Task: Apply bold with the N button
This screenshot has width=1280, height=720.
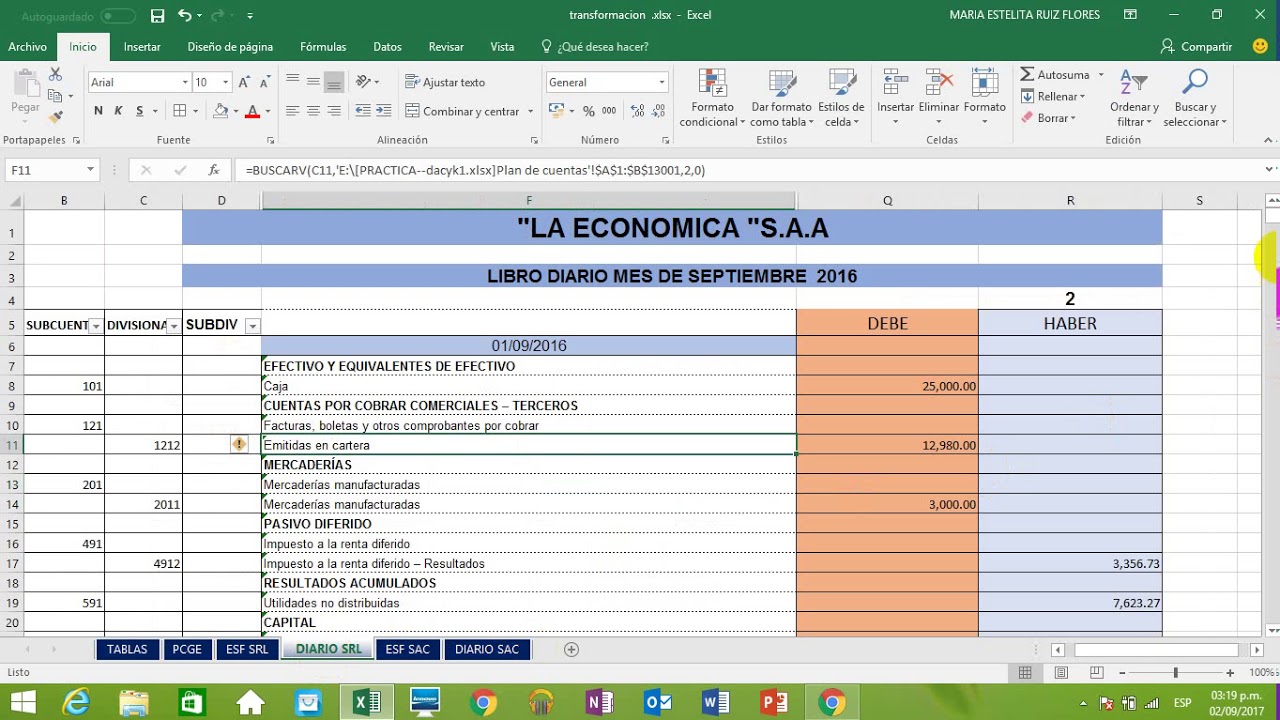Action: click(x=98, y=111)
